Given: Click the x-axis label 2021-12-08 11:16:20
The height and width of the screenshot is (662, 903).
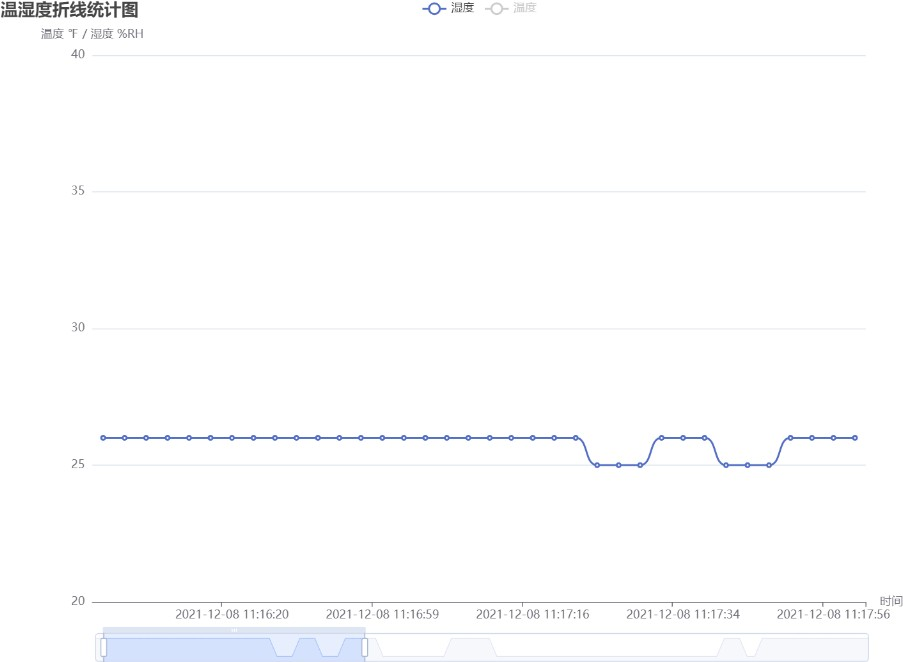Looking at the screenshot, I should pyautogui.click(x=232, y=614).
